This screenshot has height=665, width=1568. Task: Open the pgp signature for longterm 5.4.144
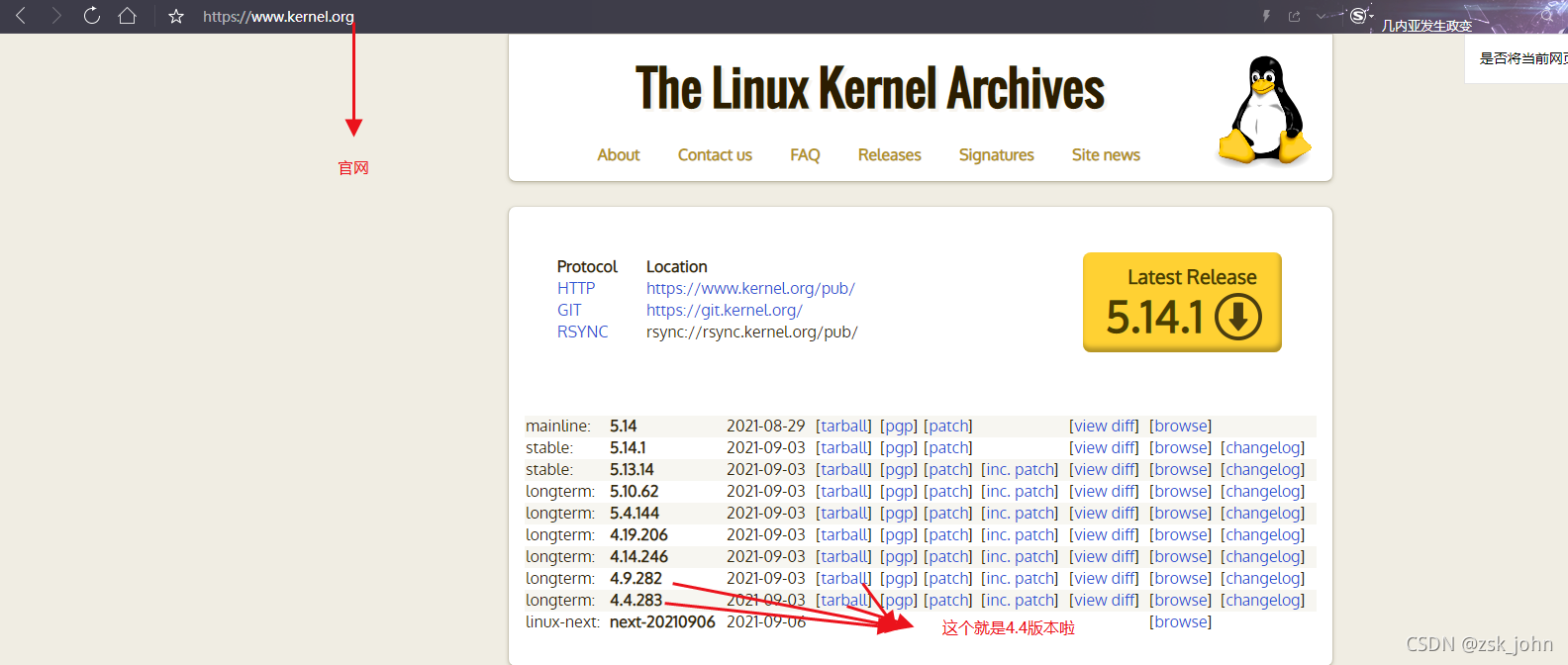(x=899, y=514)
